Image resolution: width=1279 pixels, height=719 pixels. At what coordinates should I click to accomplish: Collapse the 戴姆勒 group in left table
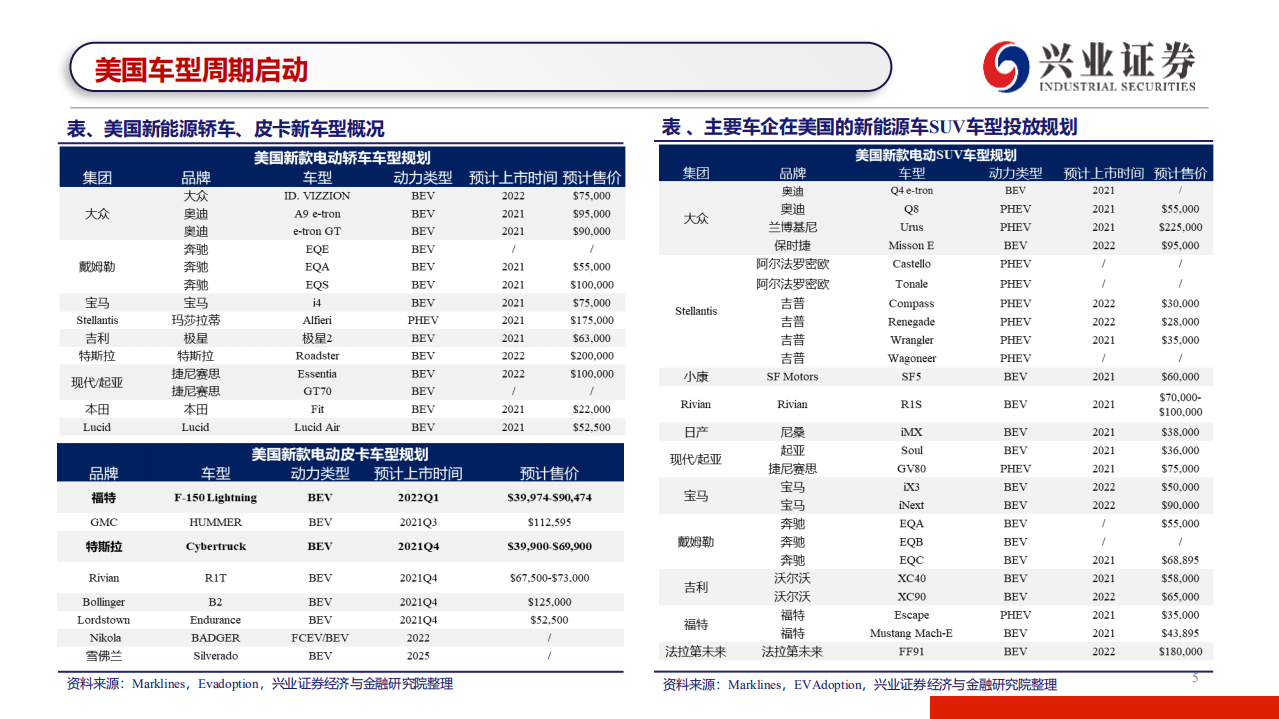click(x=96, y=266)
